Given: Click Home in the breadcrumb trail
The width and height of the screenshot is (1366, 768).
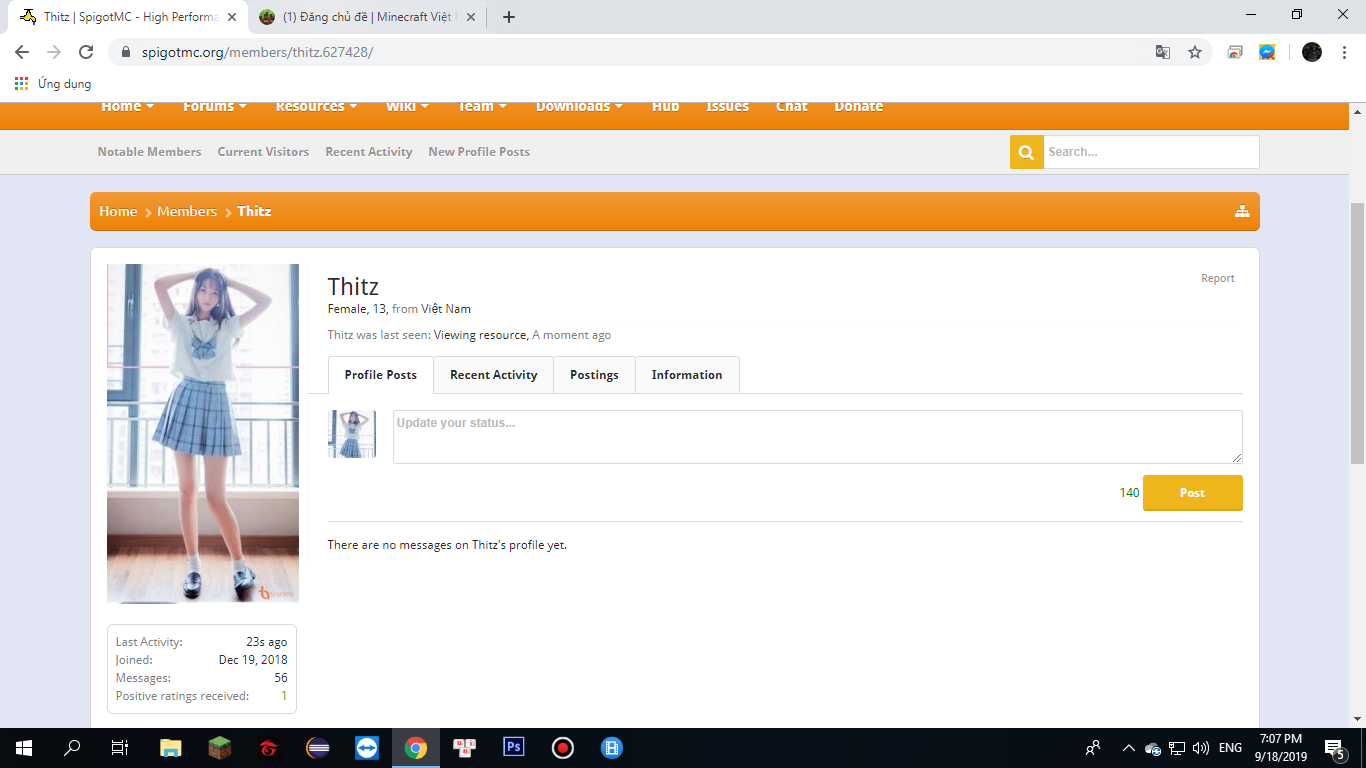Looking at the screenshot, I should tap(118, 211).
